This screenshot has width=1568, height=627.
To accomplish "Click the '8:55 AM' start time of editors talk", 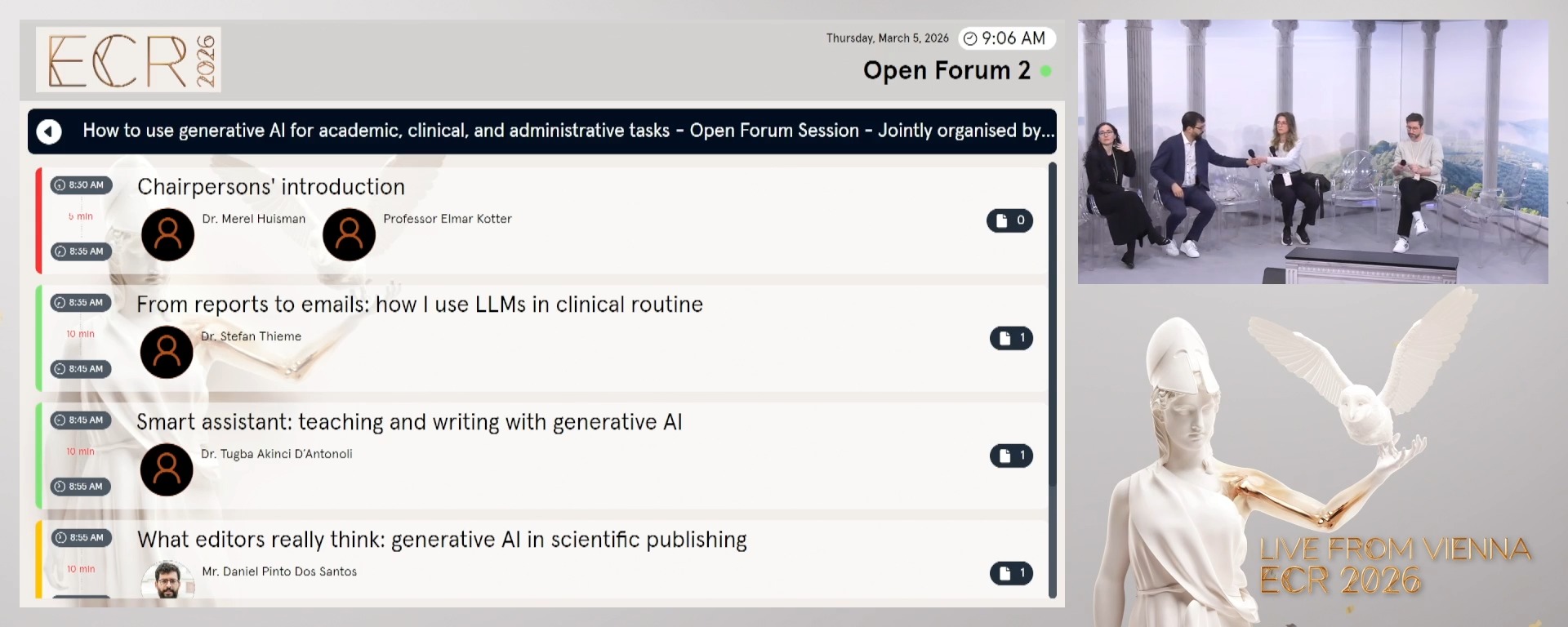I will pos(81,538).
